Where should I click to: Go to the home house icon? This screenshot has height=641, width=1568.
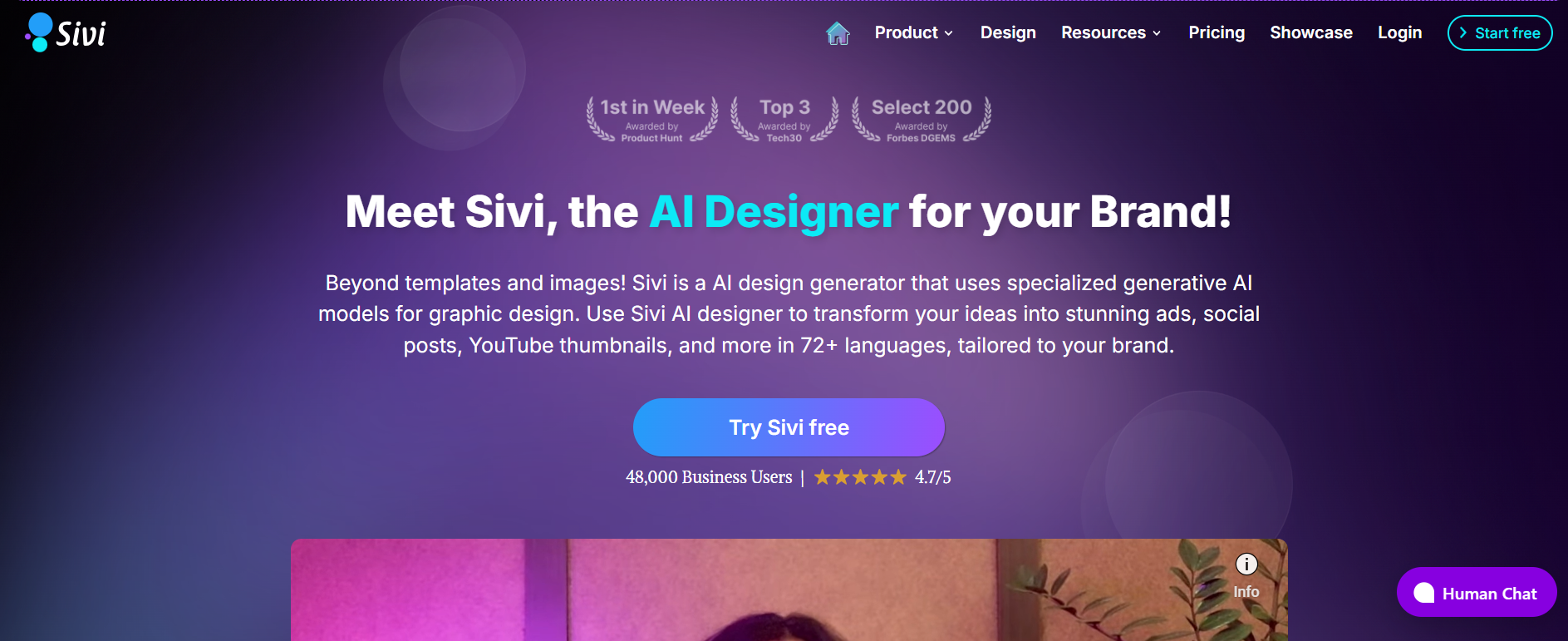(x=838, y=33)
